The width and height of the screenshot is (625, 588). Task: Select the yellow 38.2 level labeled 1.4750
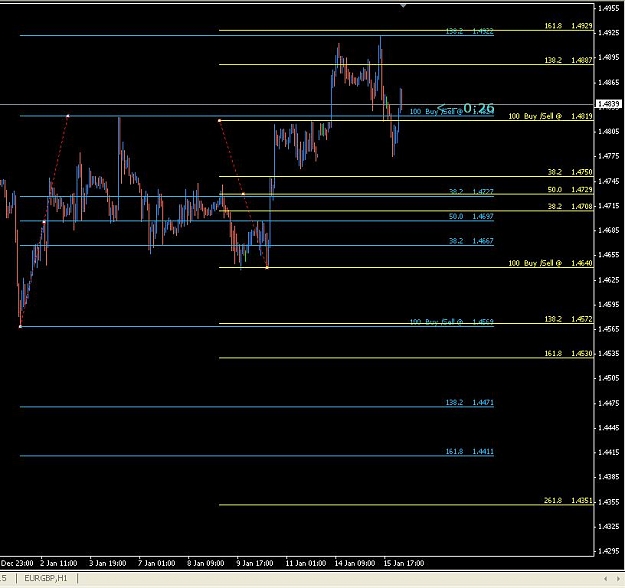click(x=570, y=172)
